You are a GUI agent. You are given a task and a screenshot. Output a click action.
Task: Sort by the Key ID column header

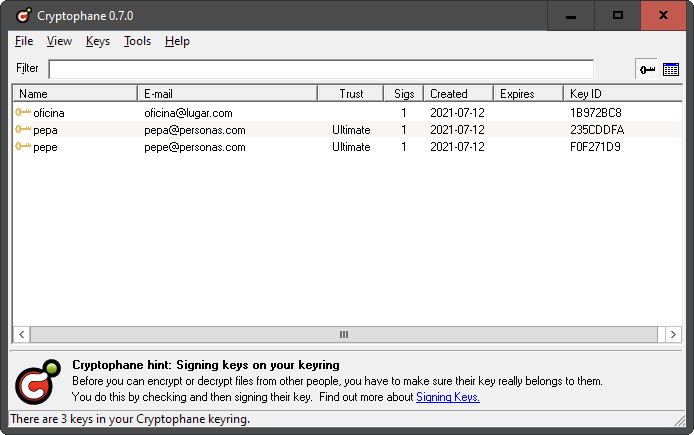pyautogui.click(x=623, y=94)
